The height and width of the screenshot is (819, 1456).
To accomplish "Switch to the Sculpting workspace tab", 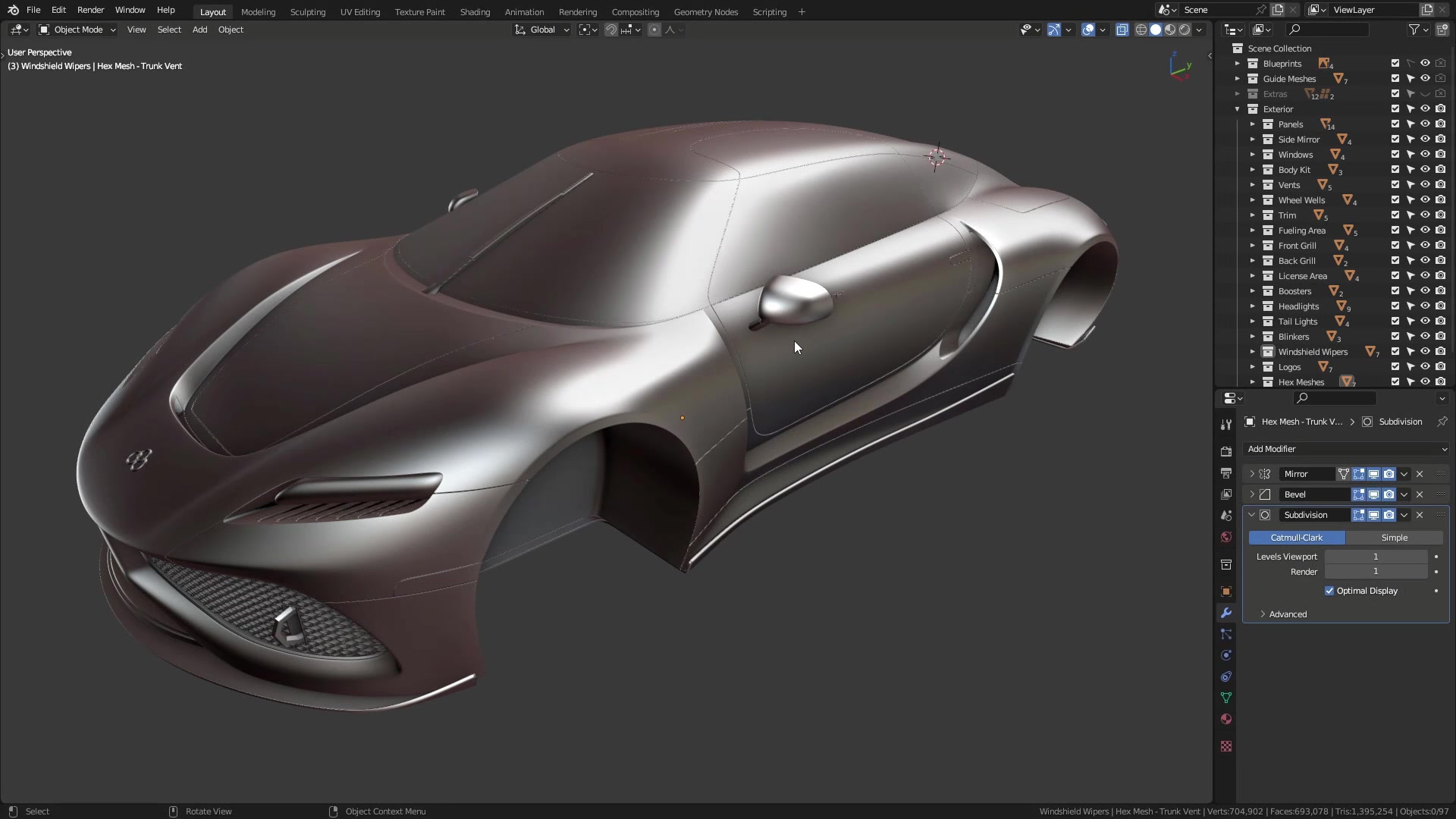I will [307, 11].
